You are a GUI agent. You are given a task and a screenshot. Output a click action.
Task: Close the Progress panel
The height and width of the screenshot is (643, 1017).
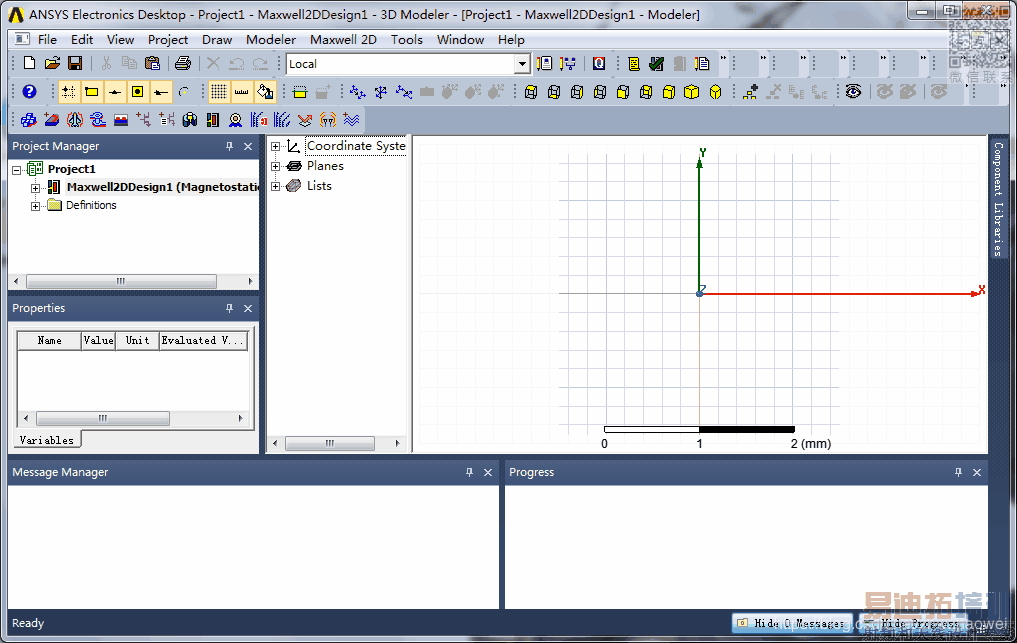coord(977,472)
